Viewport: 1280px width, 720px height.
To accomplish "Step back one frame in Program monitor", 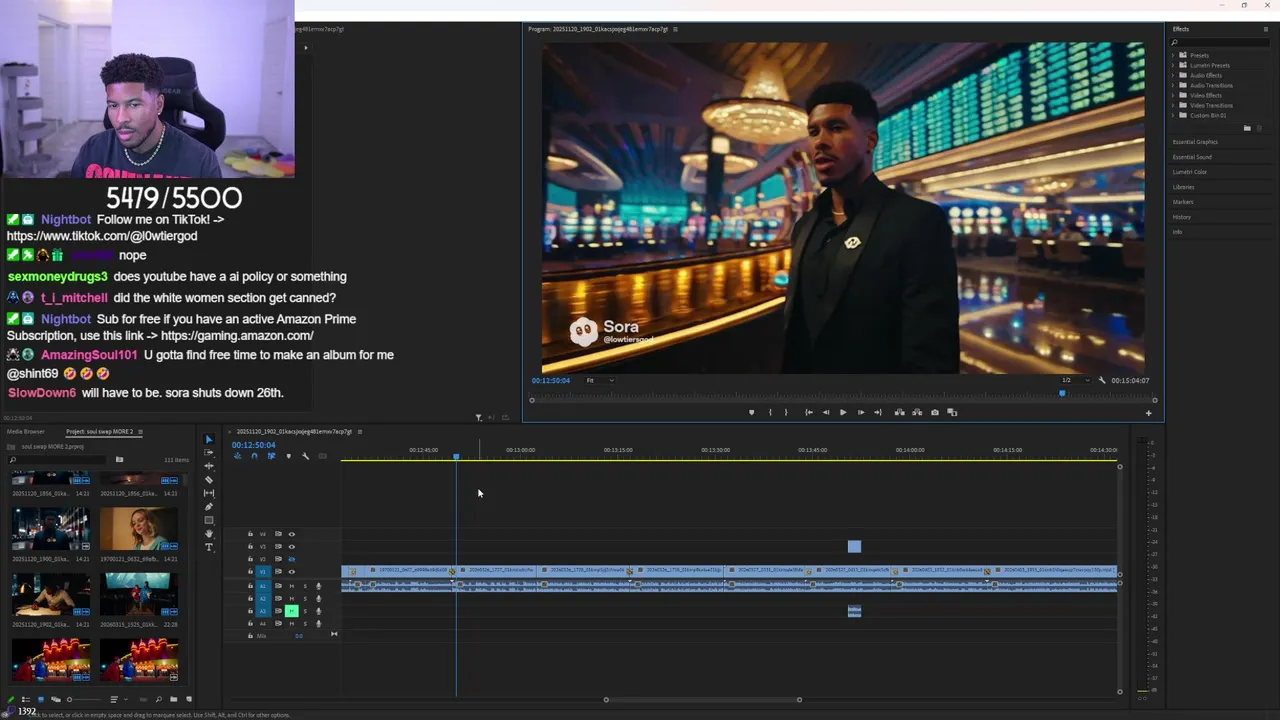I will pos(826,412).
